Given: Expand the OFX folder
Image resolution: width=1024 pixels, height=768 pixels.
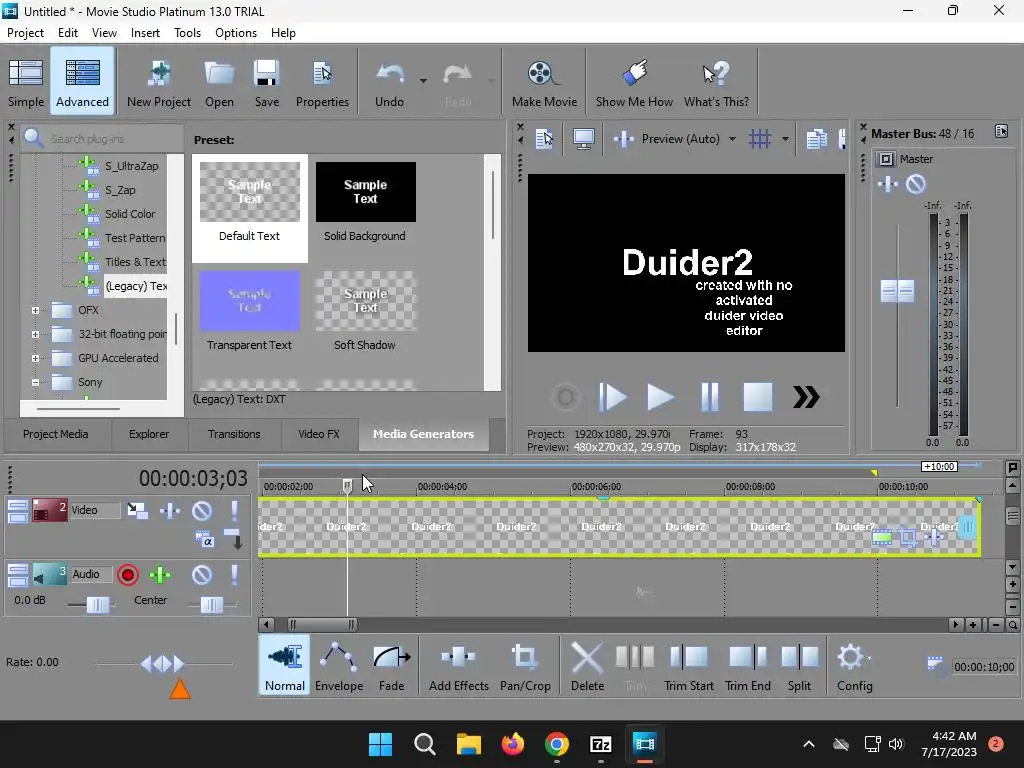Looking at the screenshot, I should [35, 310].
